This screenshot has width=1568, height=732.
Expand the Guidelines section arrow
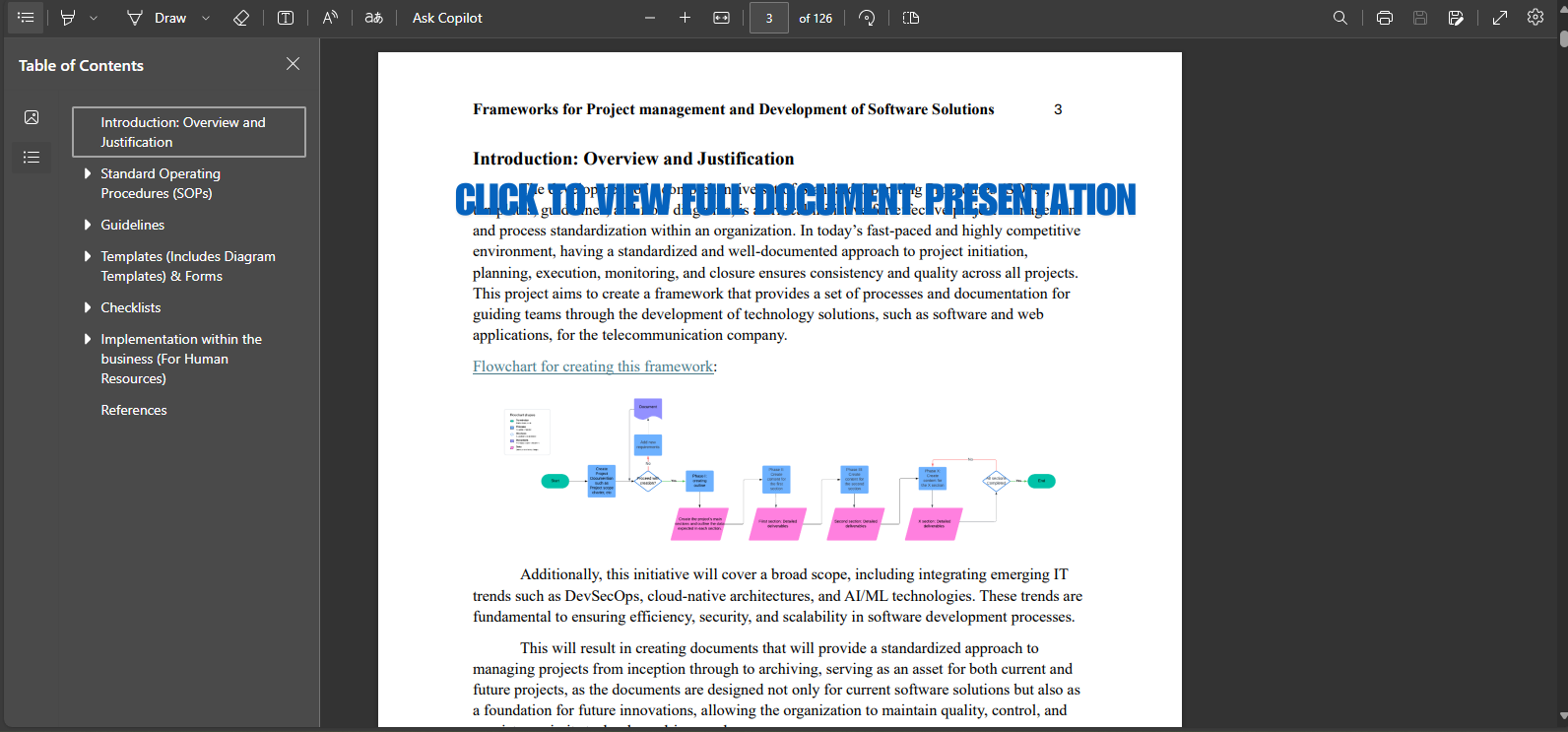88,225
